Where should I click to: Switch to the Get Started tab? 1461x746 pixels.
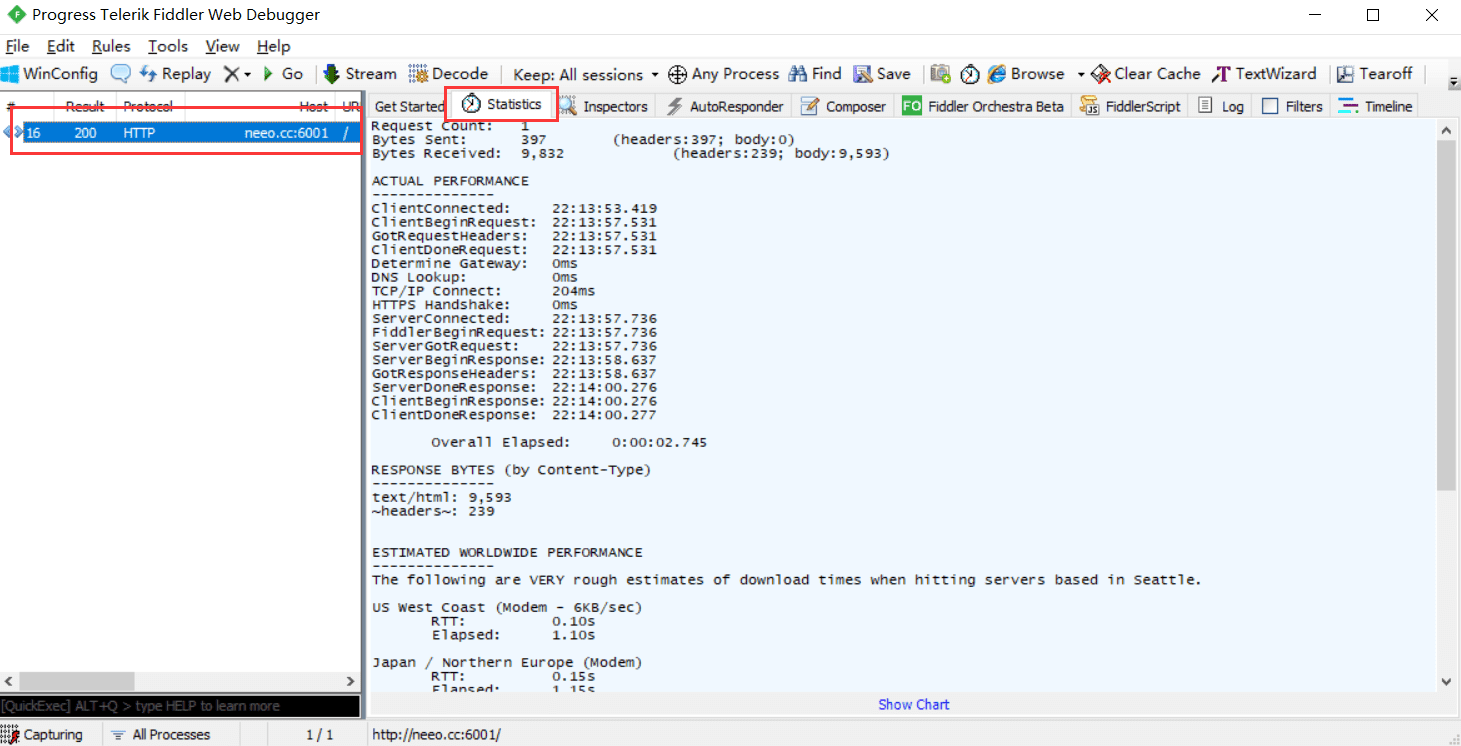pos(408,106)
